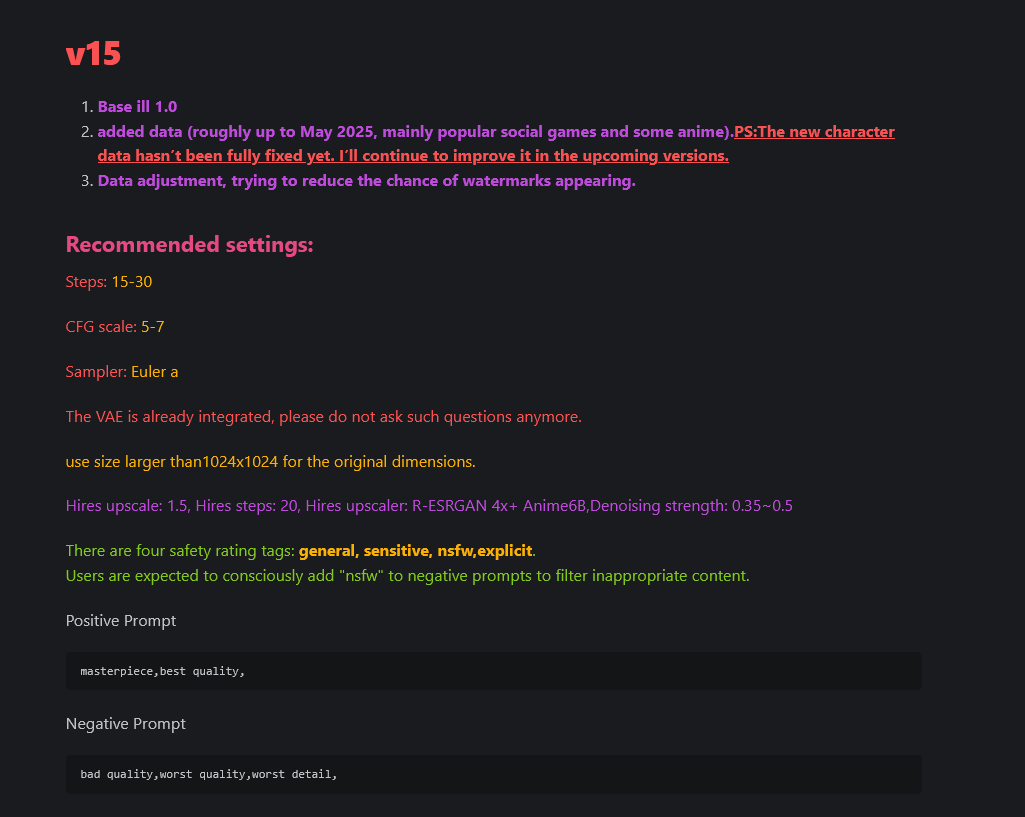Click the Sampler Euler a line

coord(122,372)
